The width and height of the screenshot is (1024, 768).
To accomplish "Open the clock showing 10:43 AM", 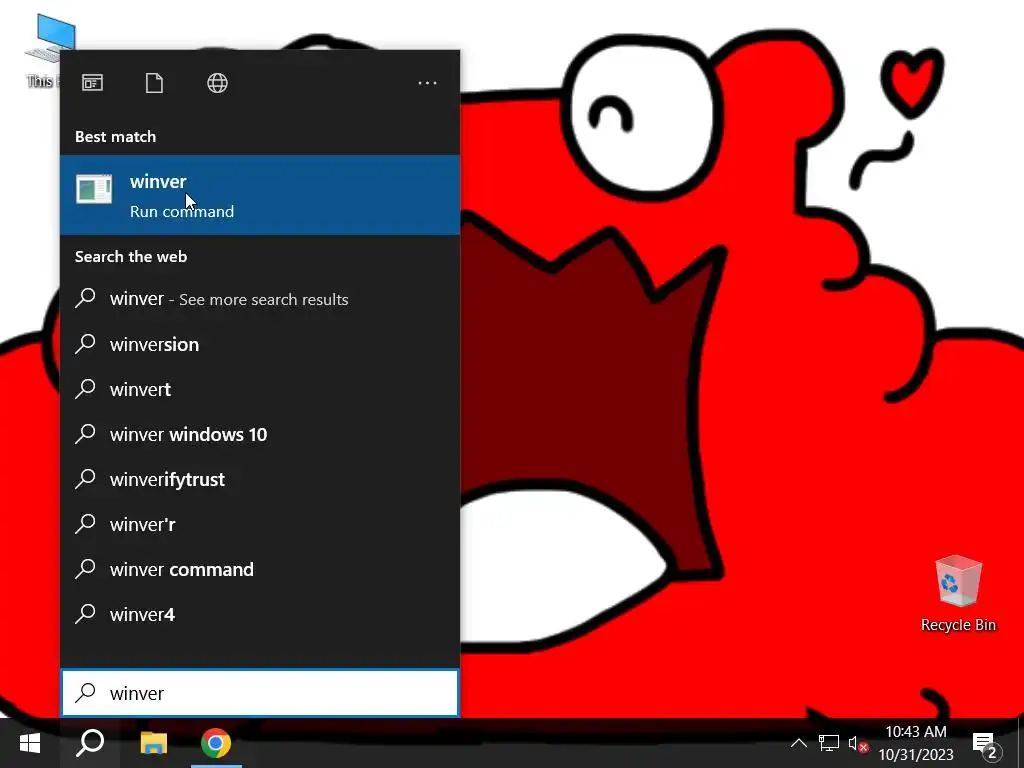I will coord(916,743).
